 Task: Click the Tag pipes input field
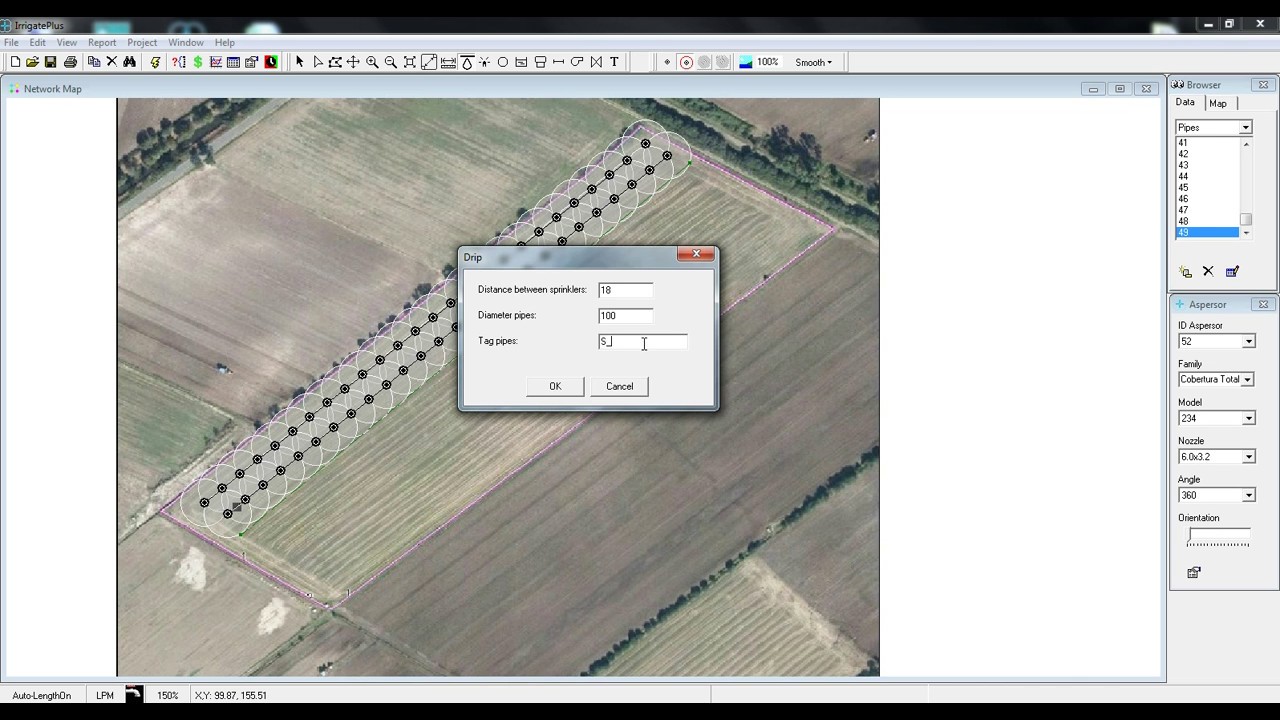(x=642, y=342)
